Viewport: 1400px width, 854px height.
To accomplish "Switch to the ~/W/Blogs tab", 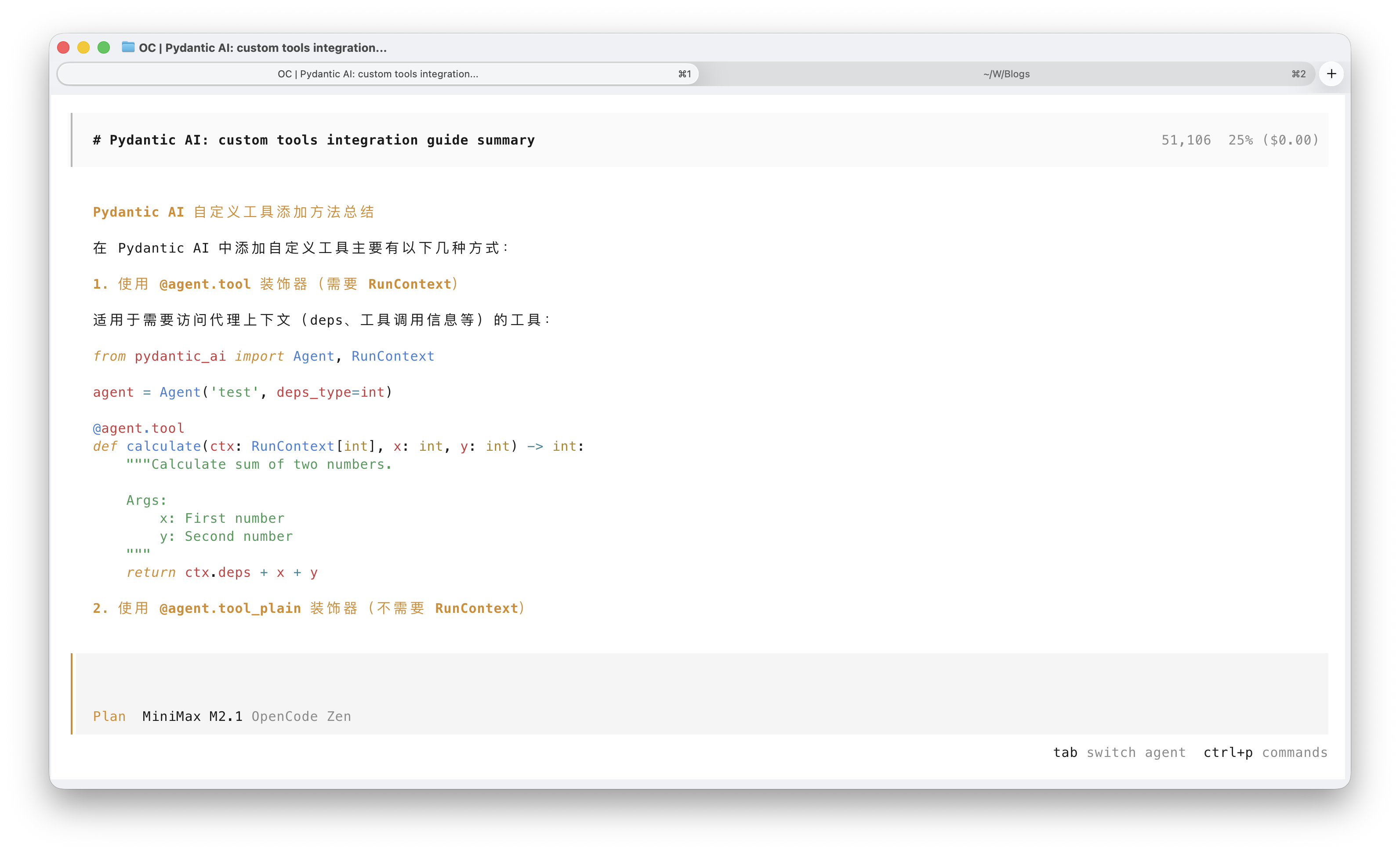I will (x=1006, y=74).
